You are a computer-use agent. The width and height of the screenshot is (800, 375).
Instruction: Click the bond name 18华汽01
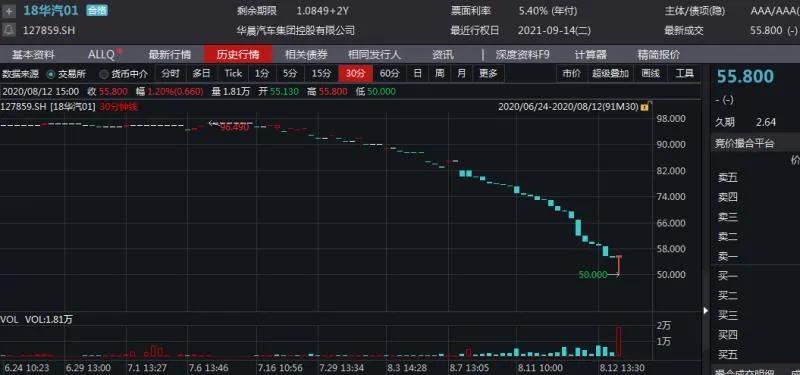click(x=51, y=10)
